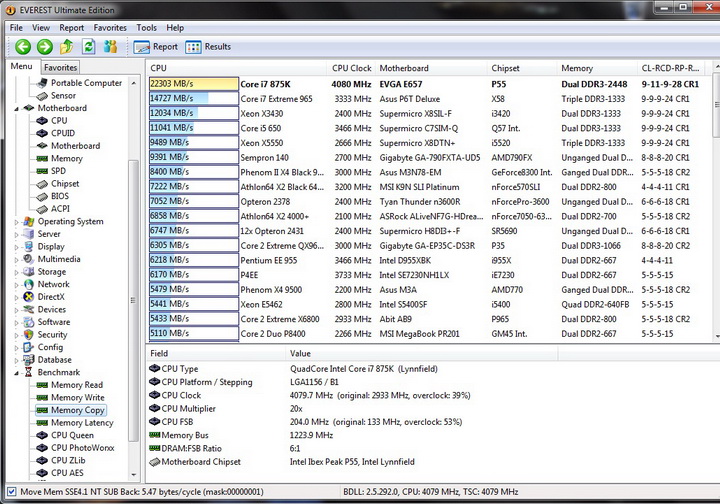Select the CPU AES benchmark icon
Image resolution: width=720 pixels, height=504 pixels.
[x=42, y=473]
